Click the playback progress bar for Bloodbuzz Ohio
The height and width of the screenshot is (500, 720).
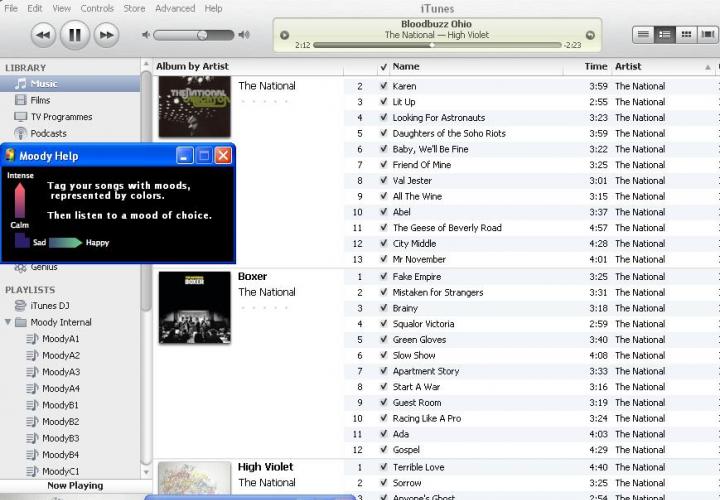pos(437,45)
